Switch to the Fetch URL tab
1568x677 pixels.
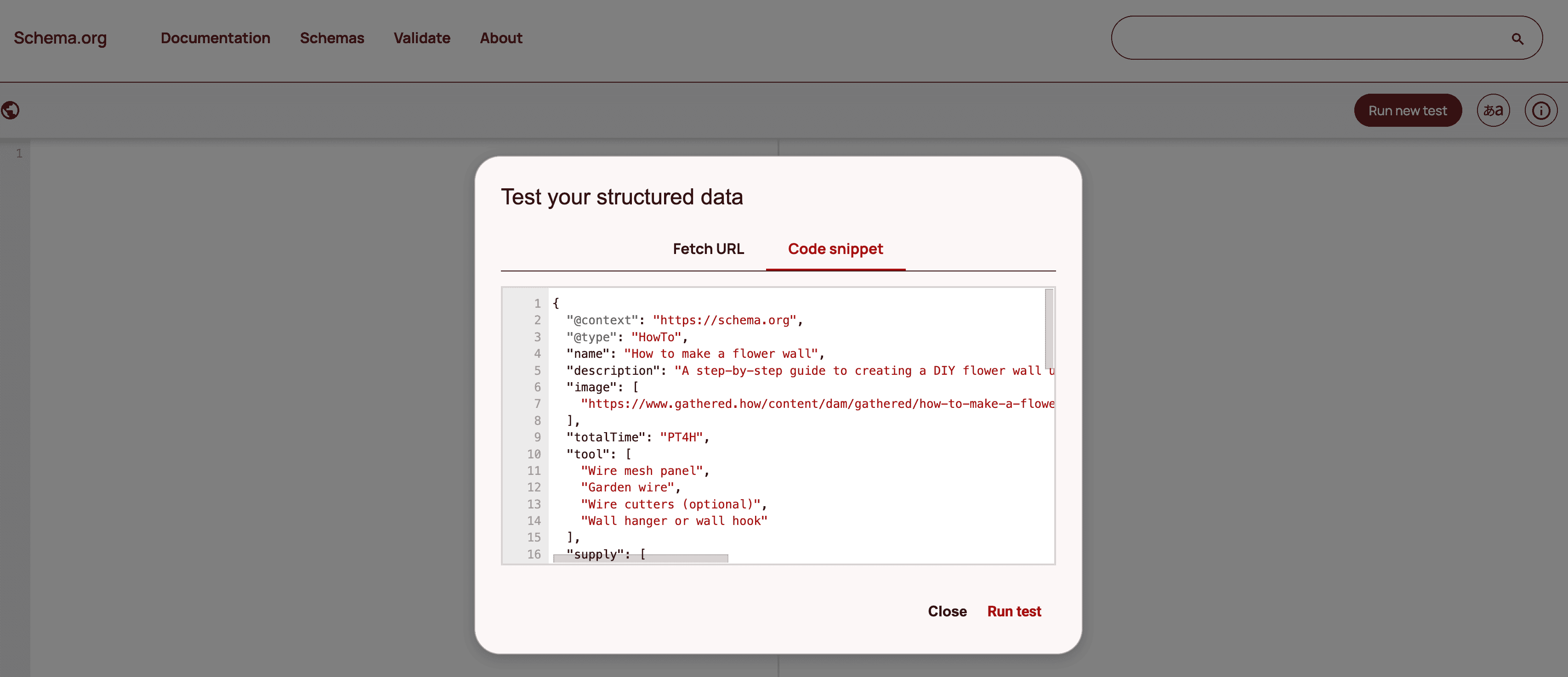point(708,249)
